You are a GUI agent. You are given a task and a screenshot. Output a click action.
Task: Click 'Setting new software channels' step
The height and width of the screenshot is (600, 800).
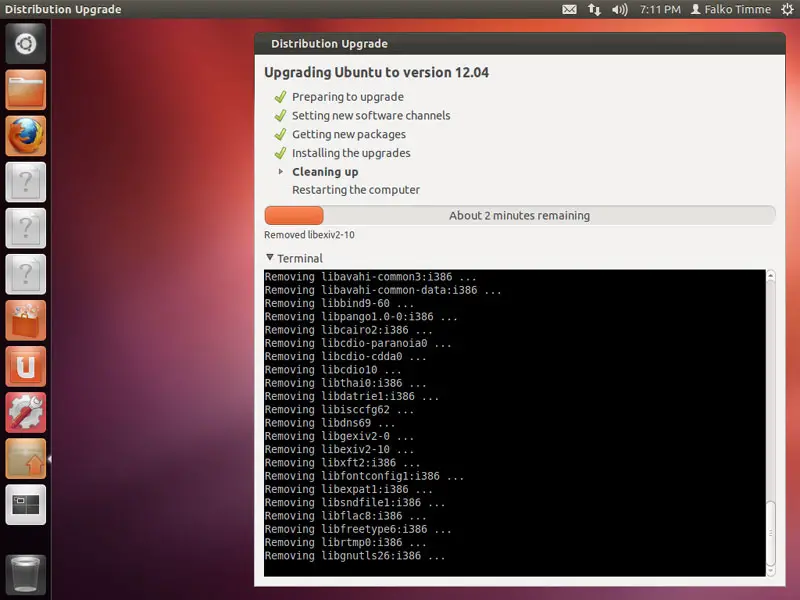coord(371,116)
